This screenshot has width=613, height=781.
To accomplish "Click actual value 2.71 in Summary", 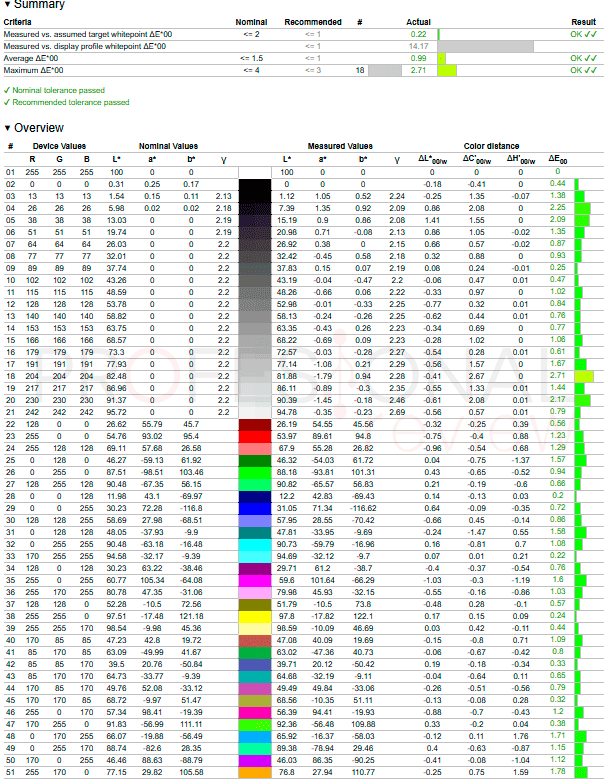I will tap(418, 70).
